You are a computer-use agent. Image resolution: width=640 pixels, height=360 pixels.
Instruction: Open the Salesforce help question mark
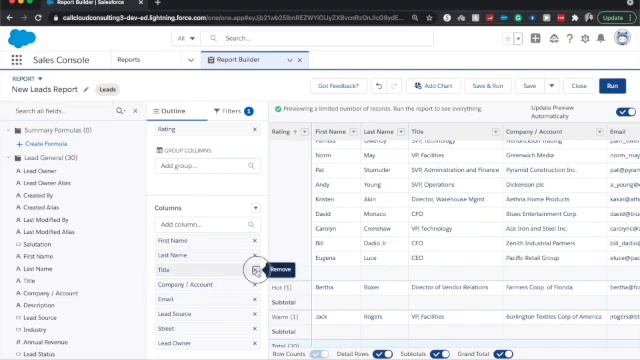coord(569,38)
